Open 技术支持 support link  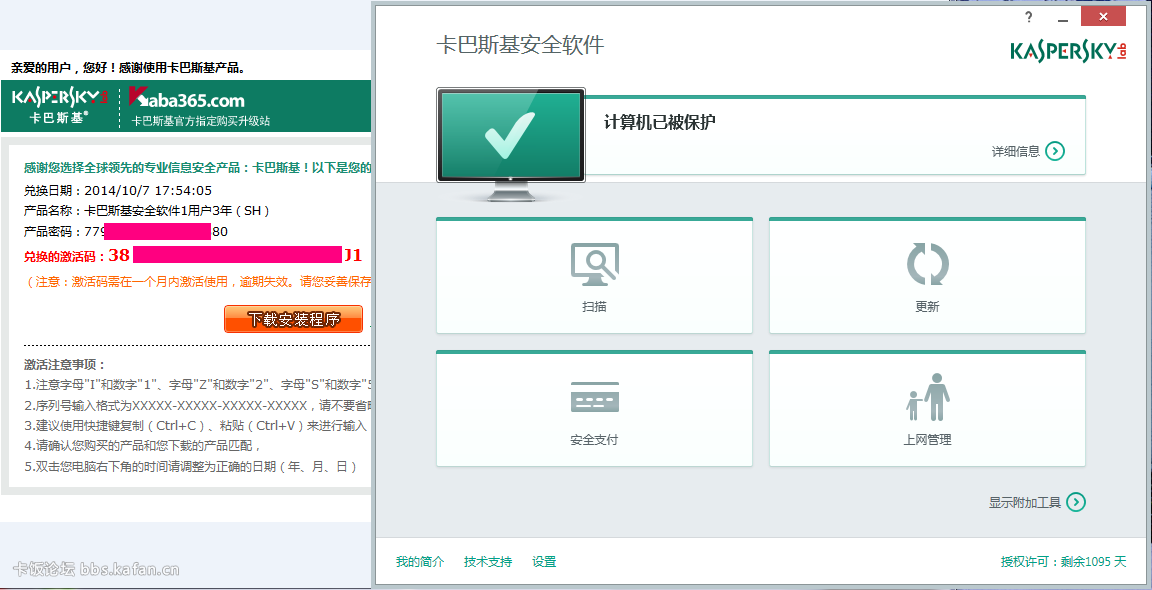488,562
